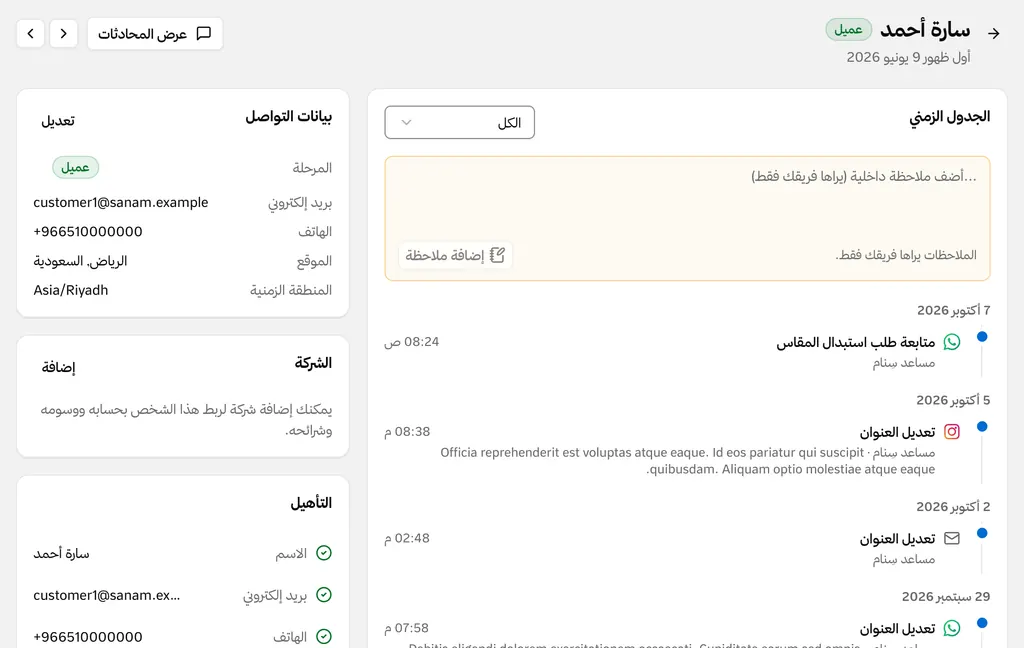Click the blue timeline dot for 5 أكتوبر
This screenshot has width=1024, height=648.
point(982,427)
